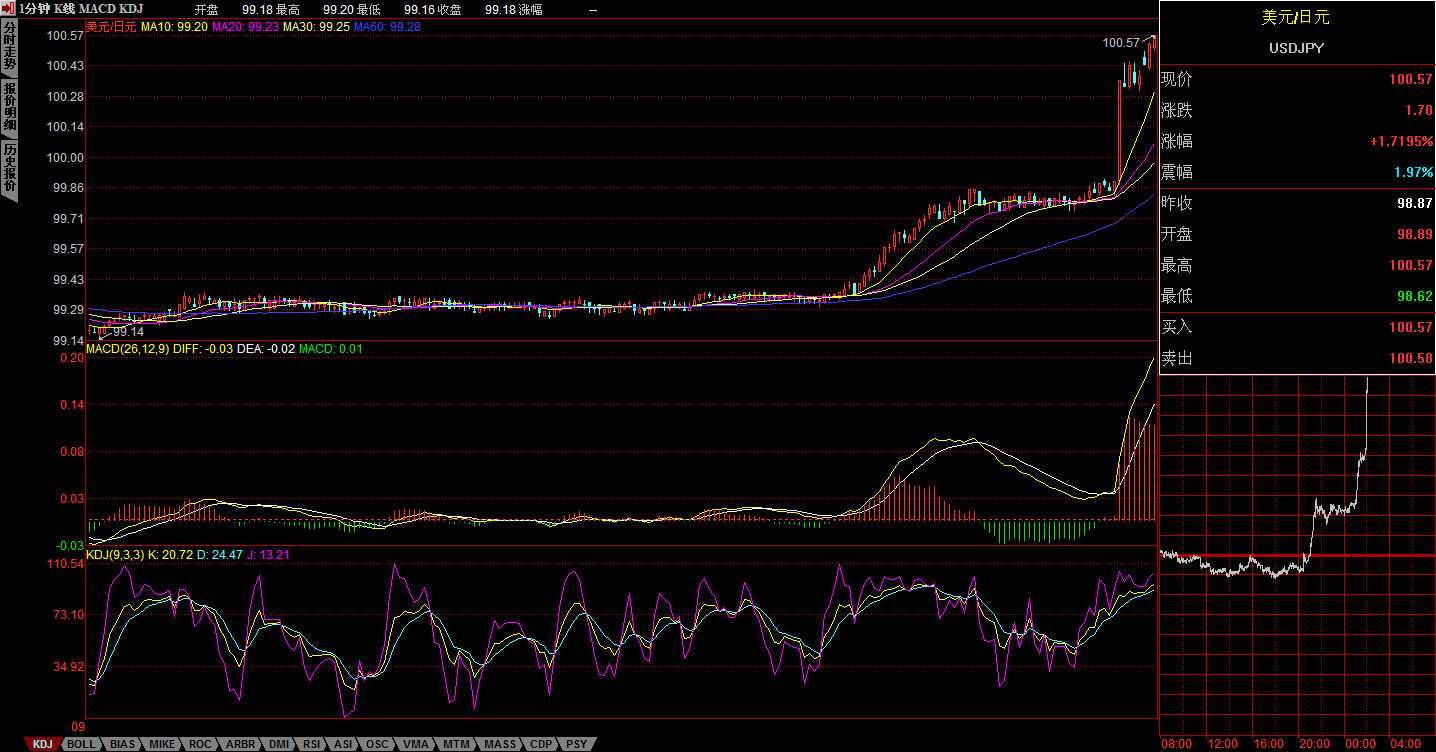
Task: Switch to the ARBR indicator tab
Action: [239, 745]
